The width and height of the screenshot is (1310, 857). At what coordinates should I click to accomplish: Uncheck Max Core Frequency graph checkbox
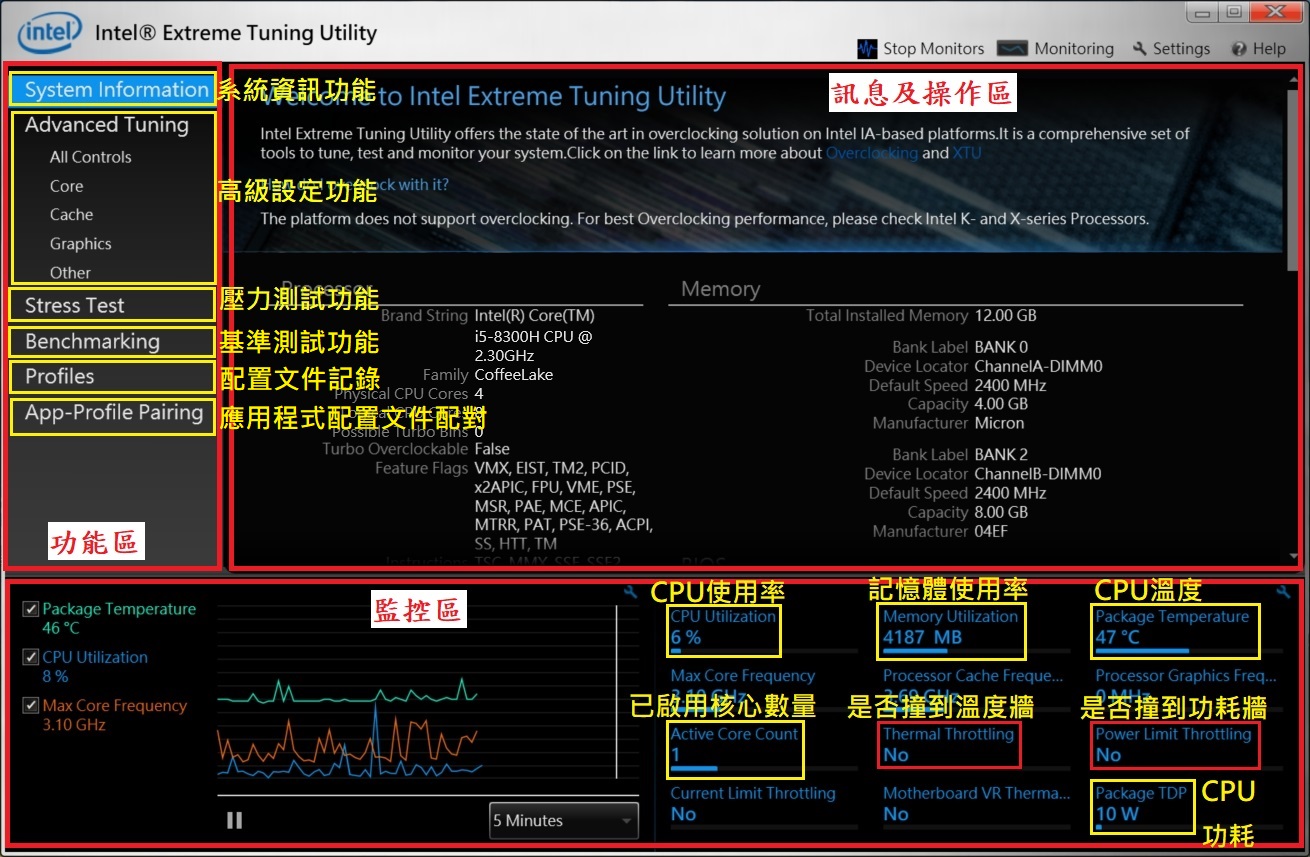coord(30,705)
